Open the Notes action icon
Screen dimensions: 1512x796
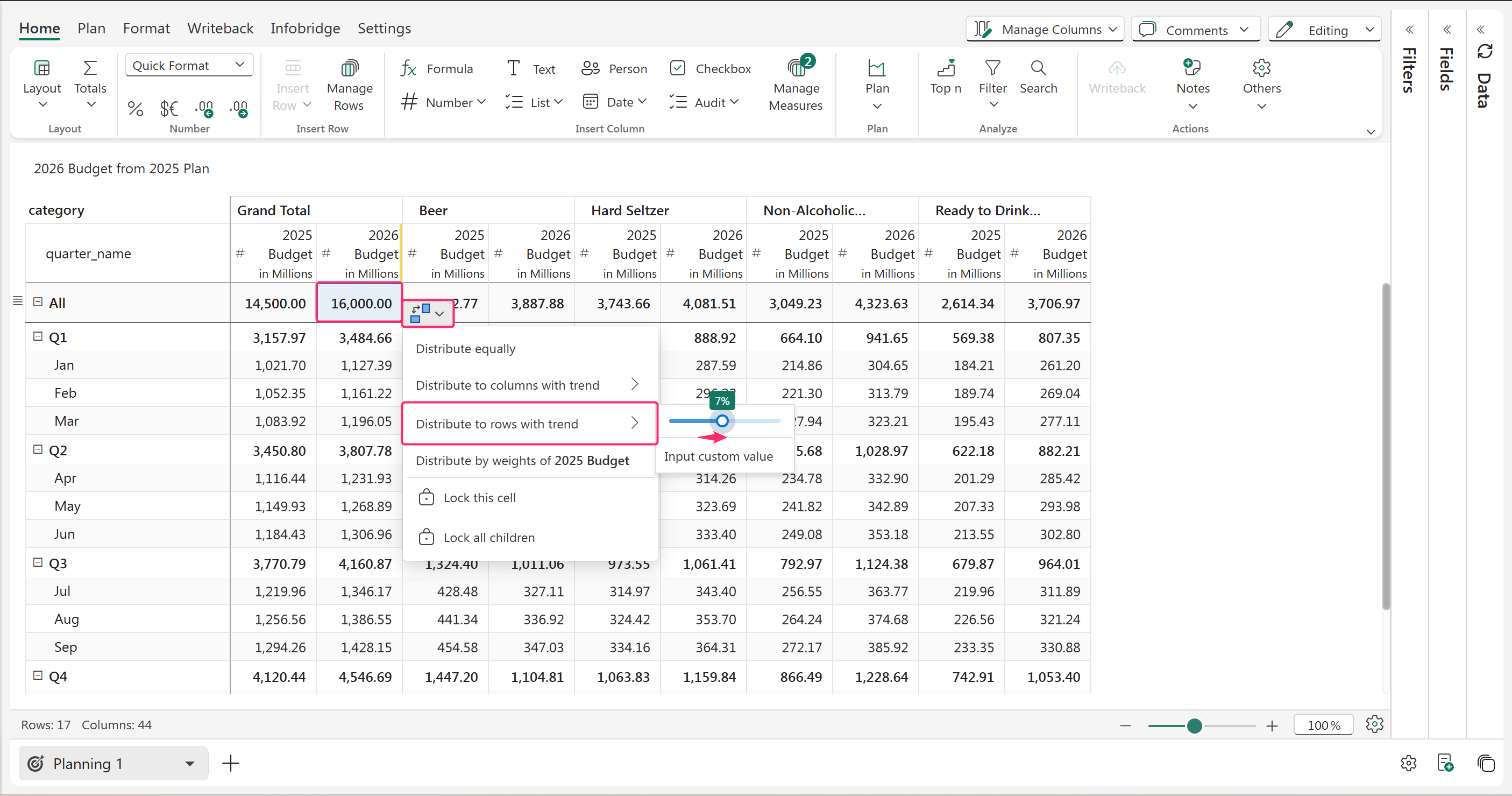point(1192,68)
